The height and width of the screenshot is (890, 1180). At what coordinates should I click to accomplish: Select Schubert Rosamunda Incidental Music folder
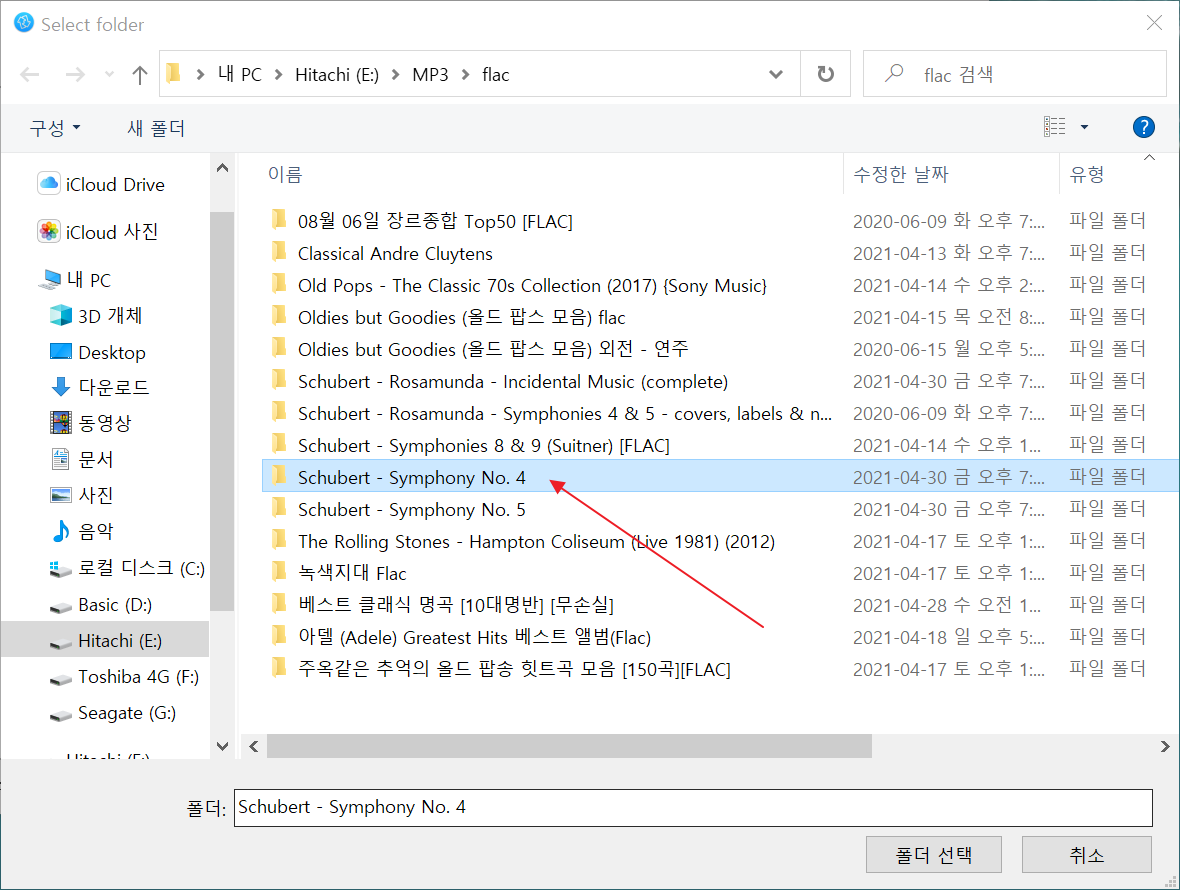[719, 381]
